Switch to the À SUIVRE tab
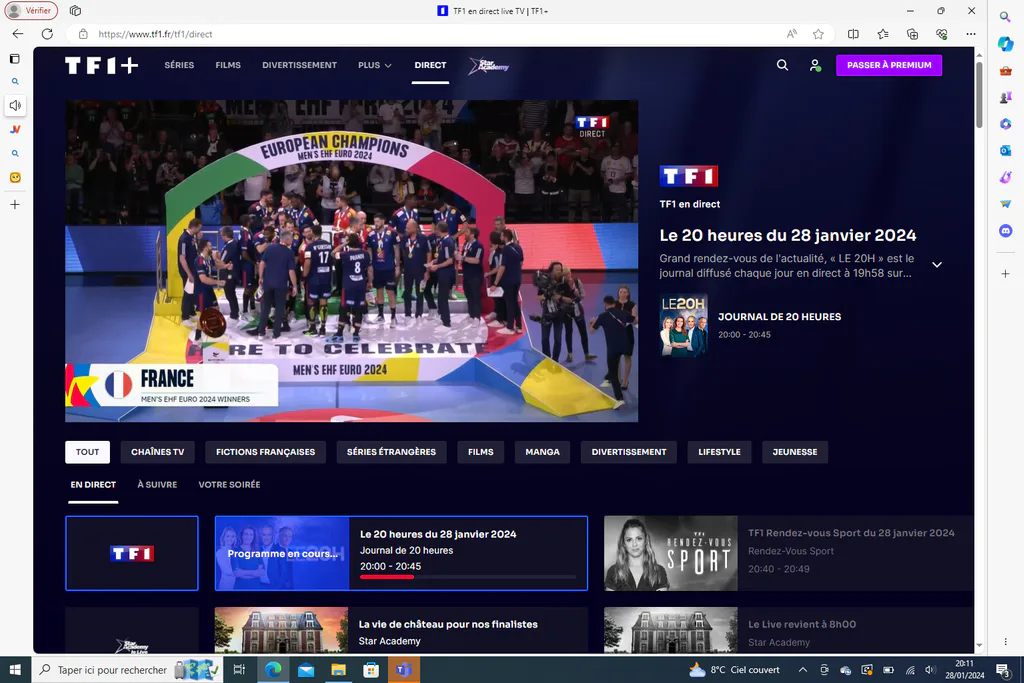Viewport: 1024px width, 683px height. point(157,484)
